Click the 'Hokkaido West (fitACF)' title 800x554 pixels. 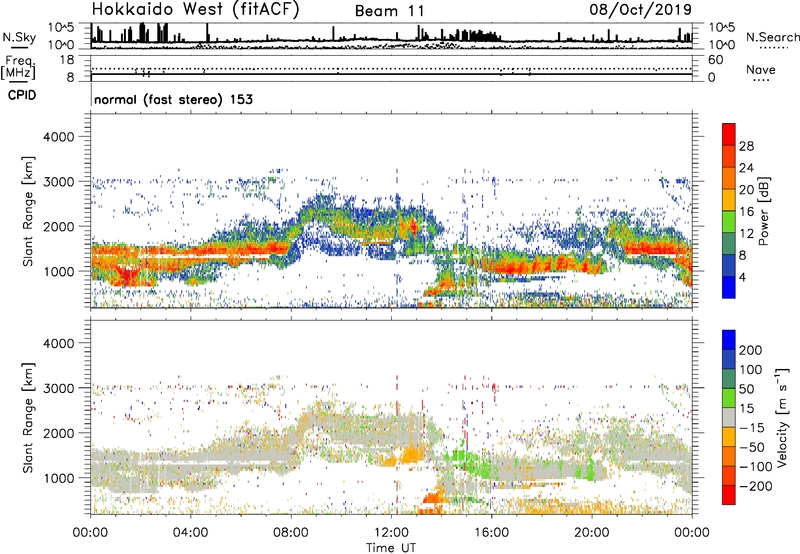coord(195,10)
